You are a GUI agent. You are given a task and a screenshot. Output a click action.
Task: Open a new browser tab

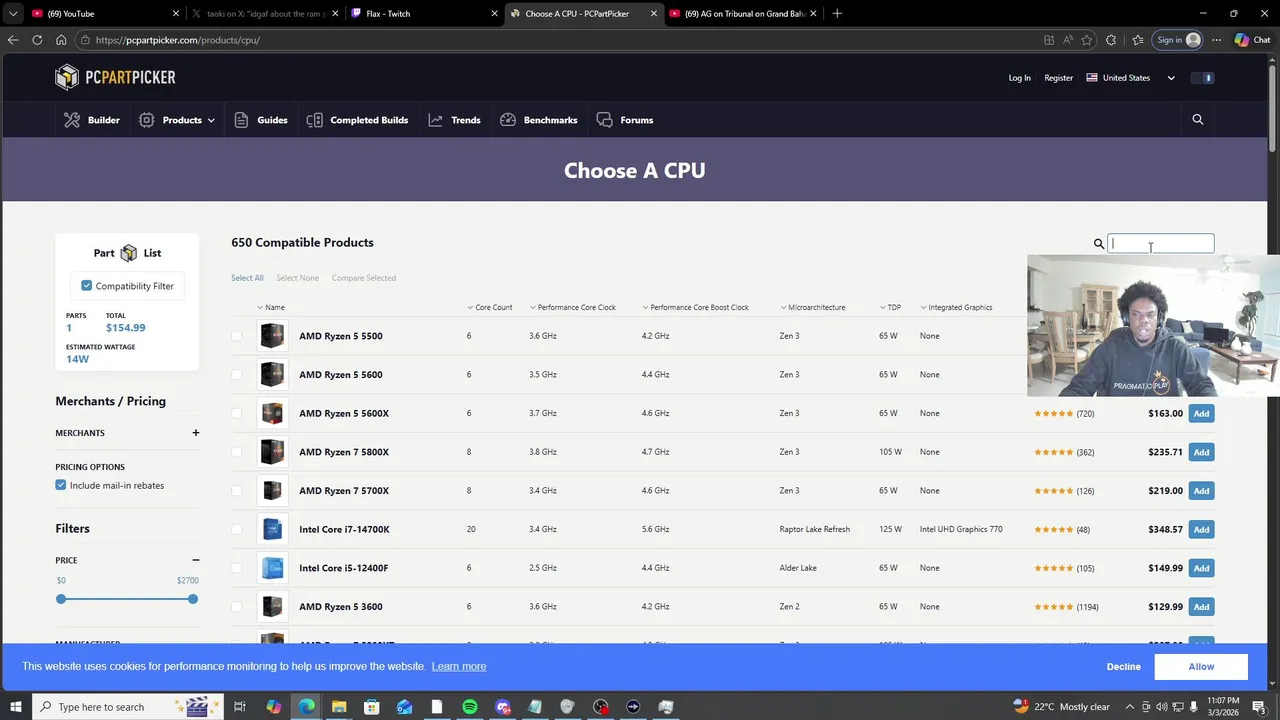click(837, 13)
